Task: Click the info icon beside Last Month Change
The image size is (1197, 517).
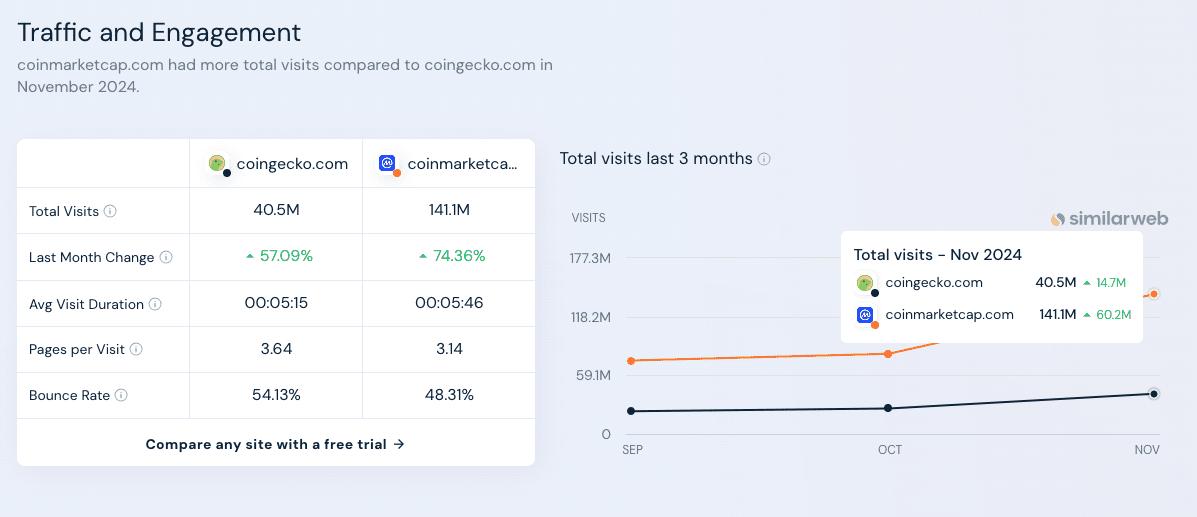Action: [x=166, y=257]
